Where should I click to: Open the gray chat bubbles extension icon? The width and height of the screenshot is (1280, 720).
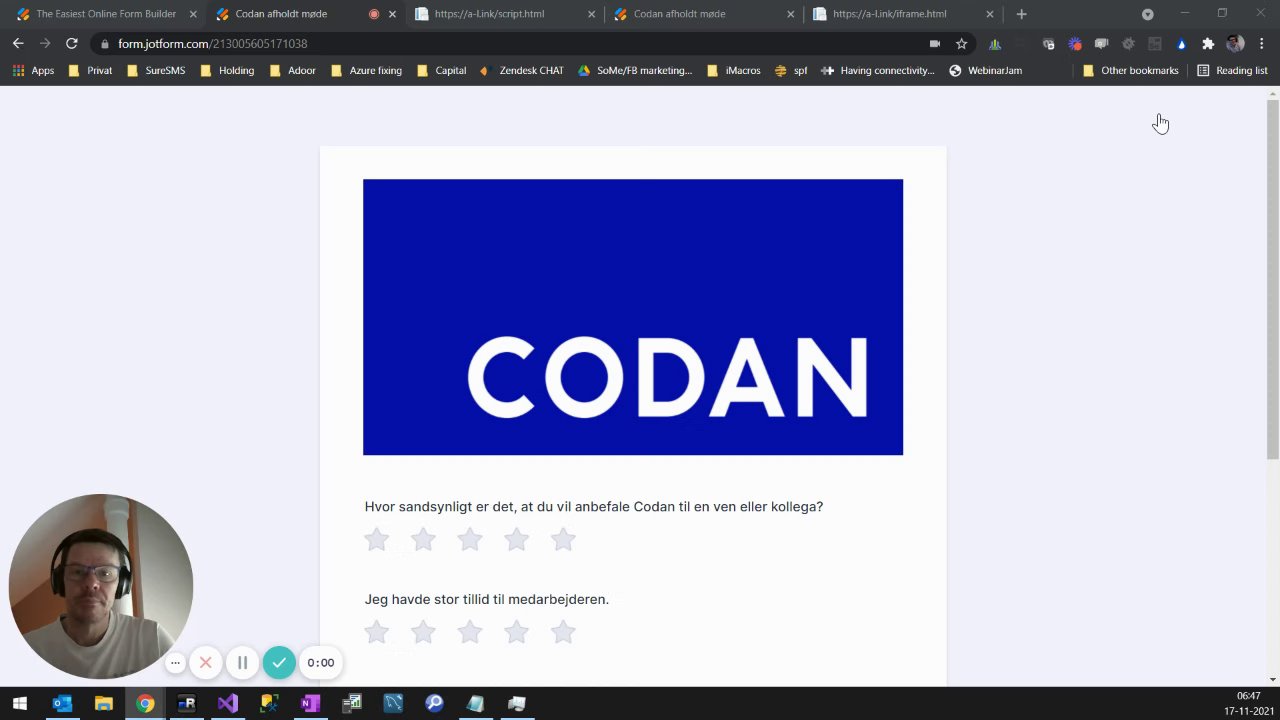1101,44
